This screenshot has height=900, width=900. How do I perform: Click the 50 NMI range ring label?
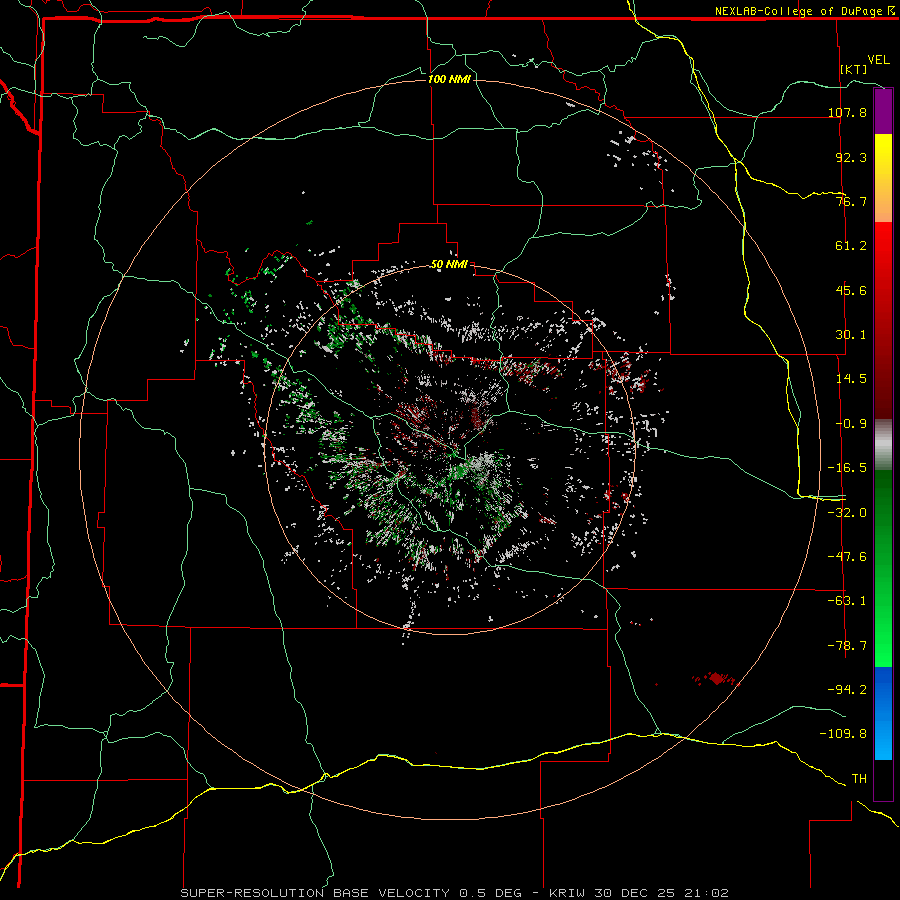point(449,265)
